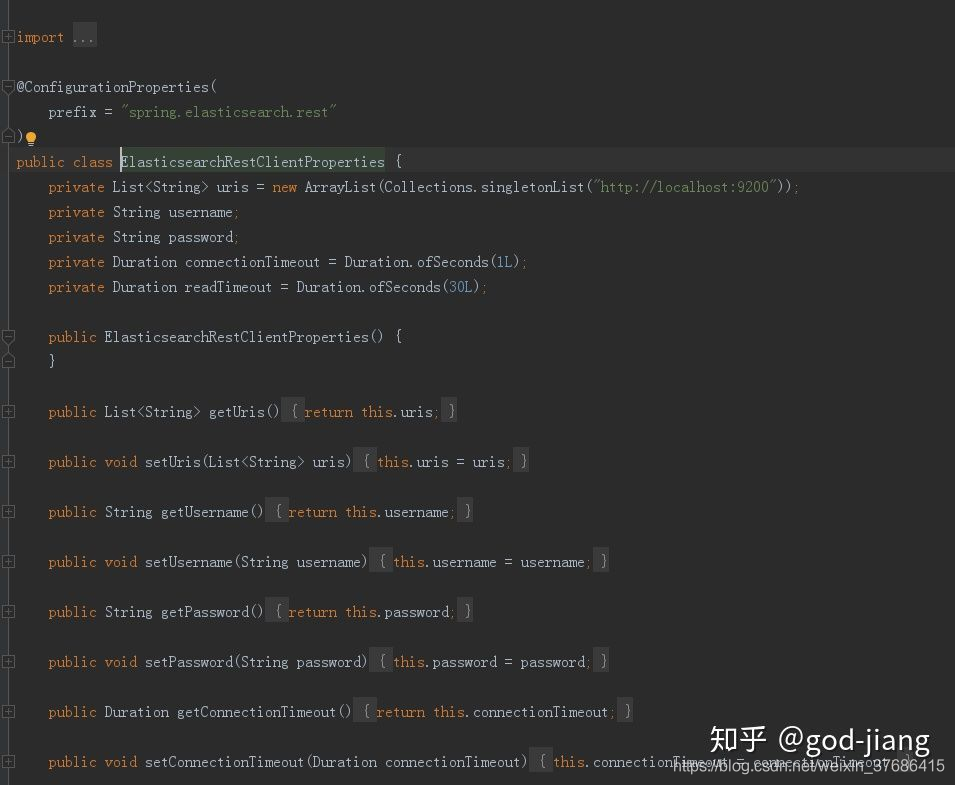This screenshot has width=955, height=785.
Task: Click the 'new ArrayList' constructor call
Action: [324, 187]
